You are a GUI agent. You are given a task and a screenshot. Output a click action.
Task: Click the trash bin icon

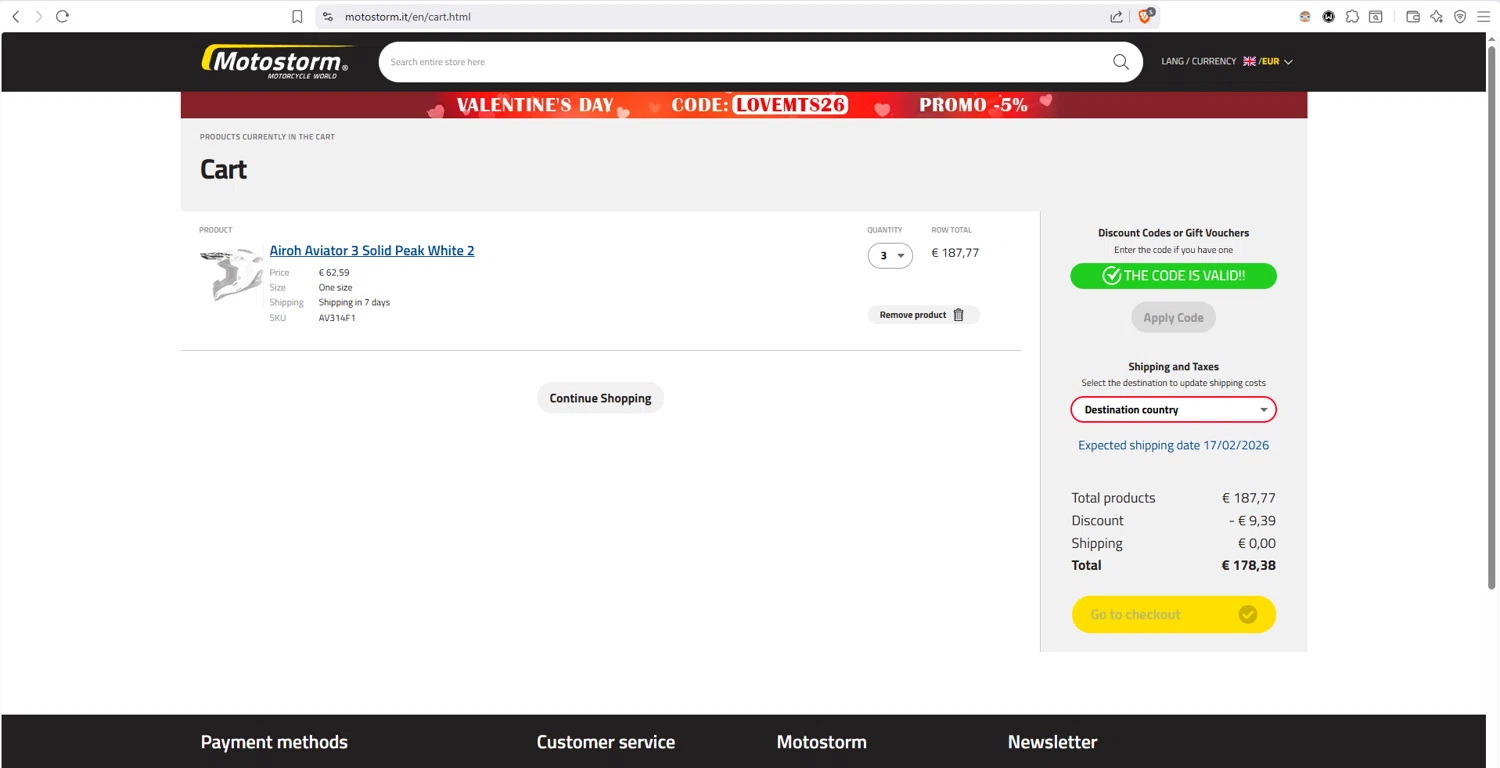pyautogui.click(x=958, y=314)
